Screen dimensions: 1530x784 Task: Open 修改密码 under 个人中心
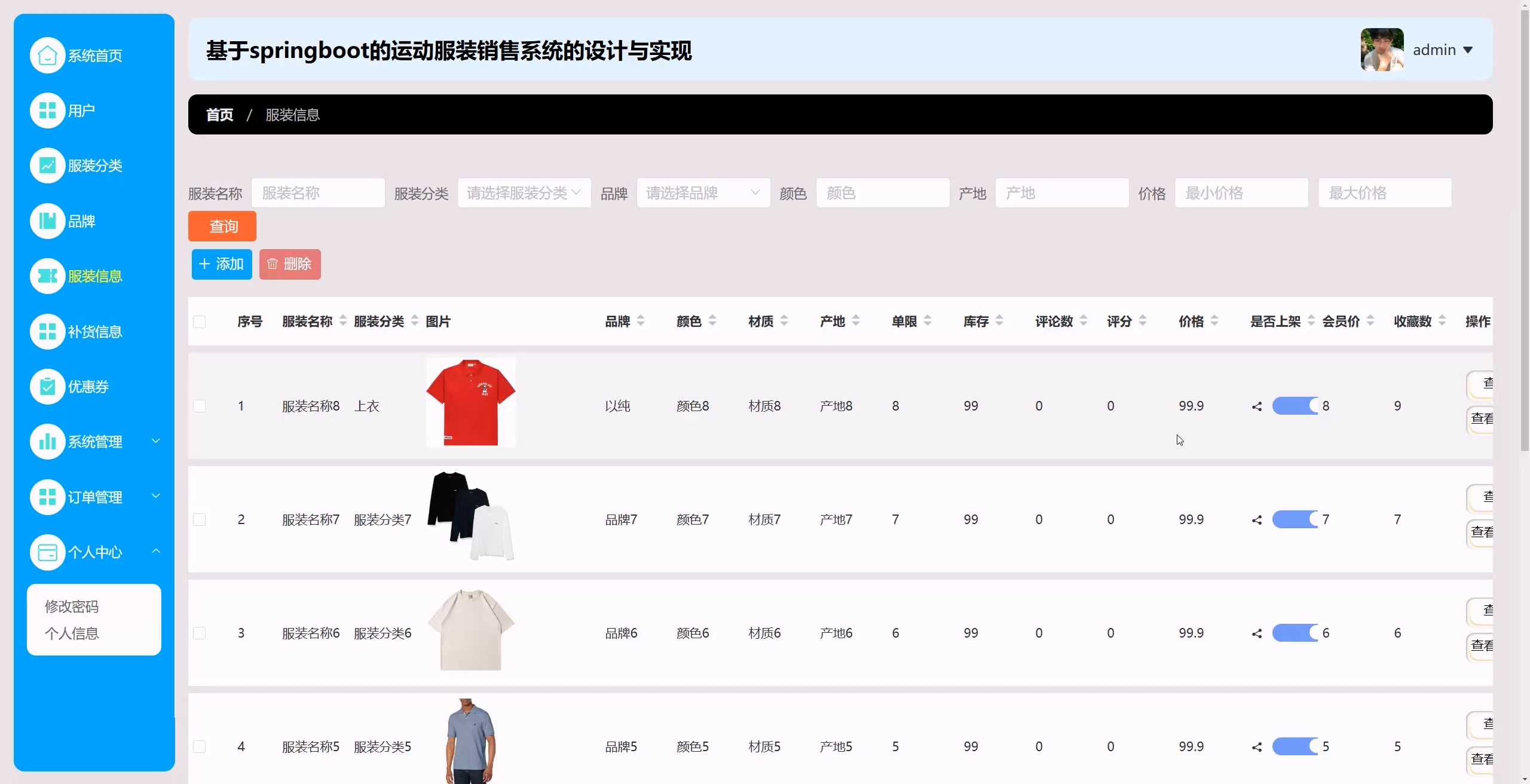coord(72,607)
